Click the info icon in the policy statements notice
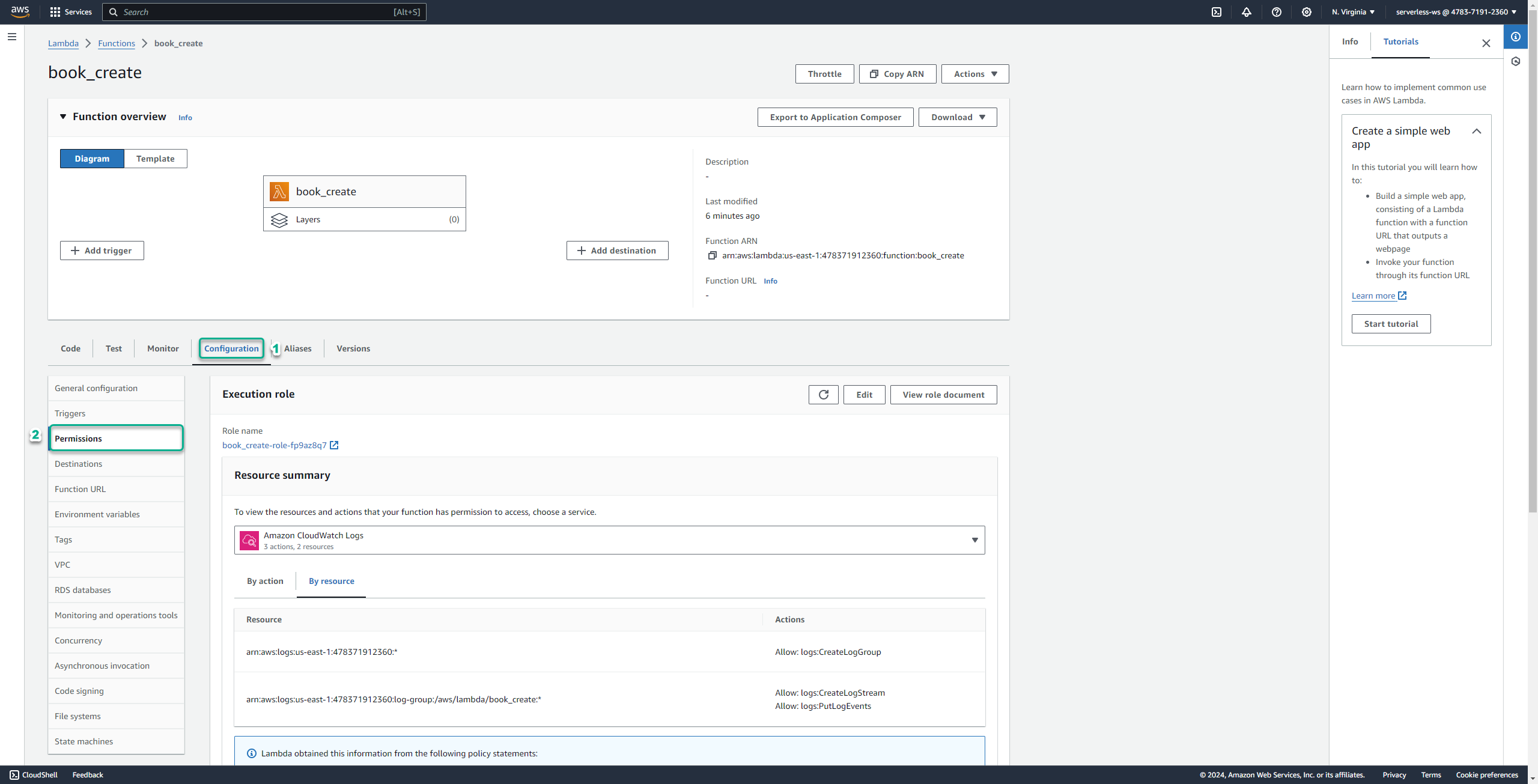 pyautogui.click(x=252, y=753)
